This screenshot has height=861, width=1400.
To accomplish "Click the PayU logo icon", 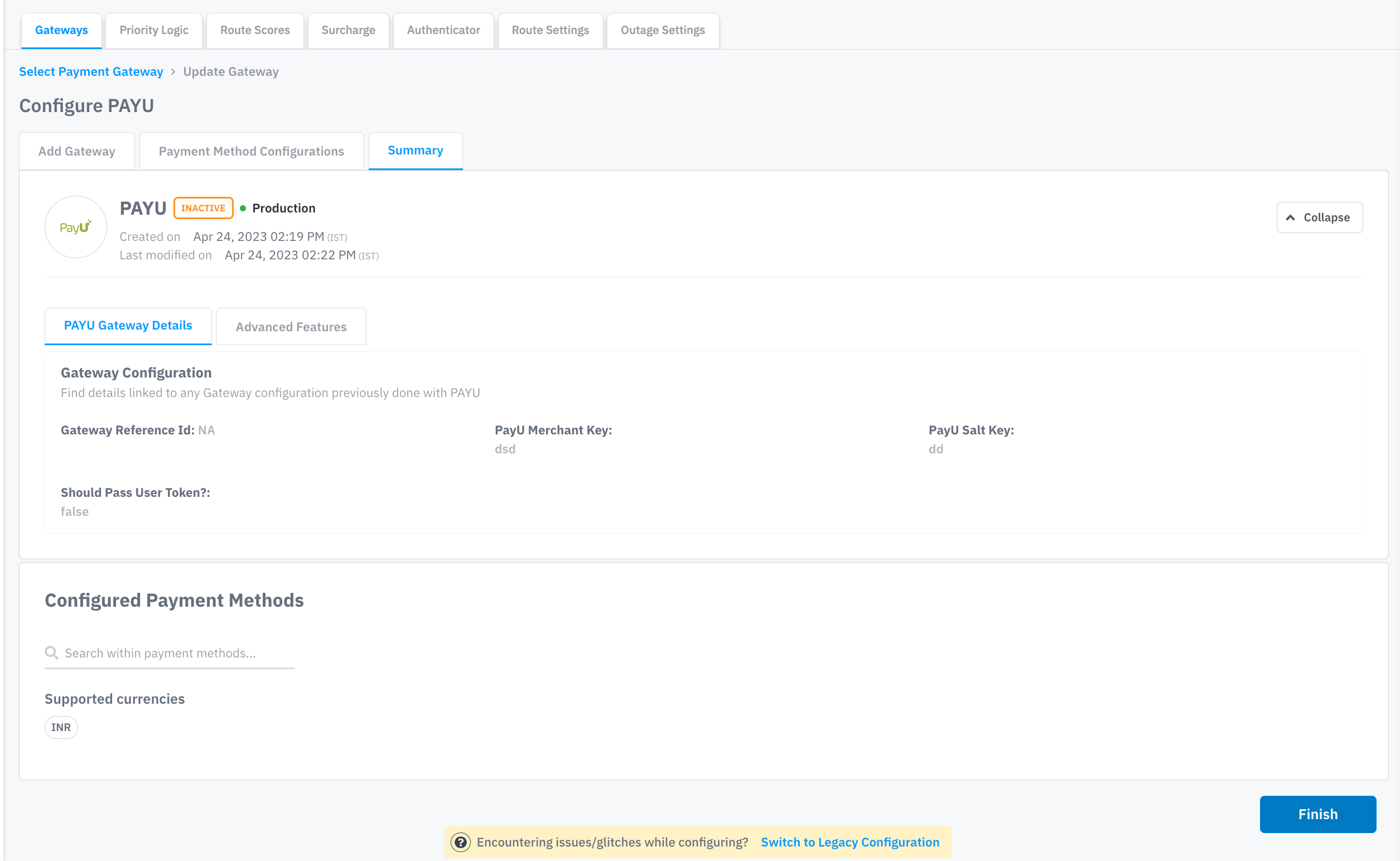I will [x=76, y=227].
